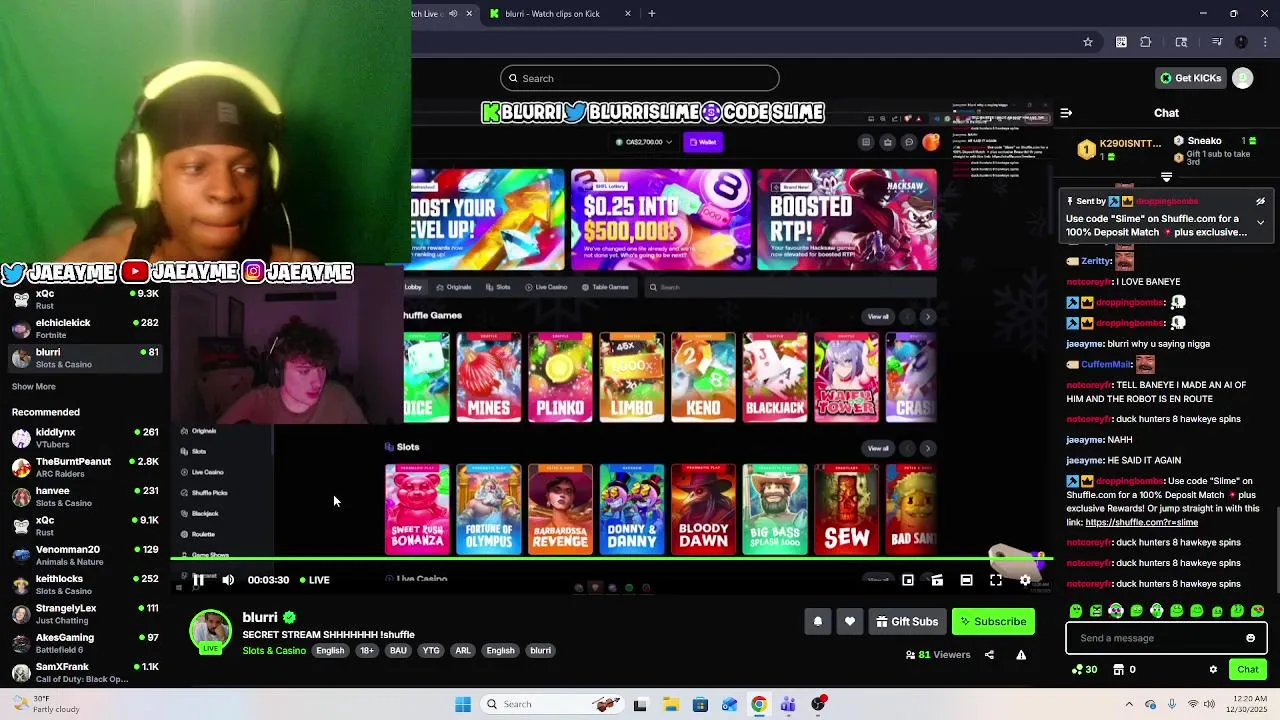The width and height of the screenshot is (1280, 720).
Task: Expand the pinned message chevron
Action: (1260, 222)
